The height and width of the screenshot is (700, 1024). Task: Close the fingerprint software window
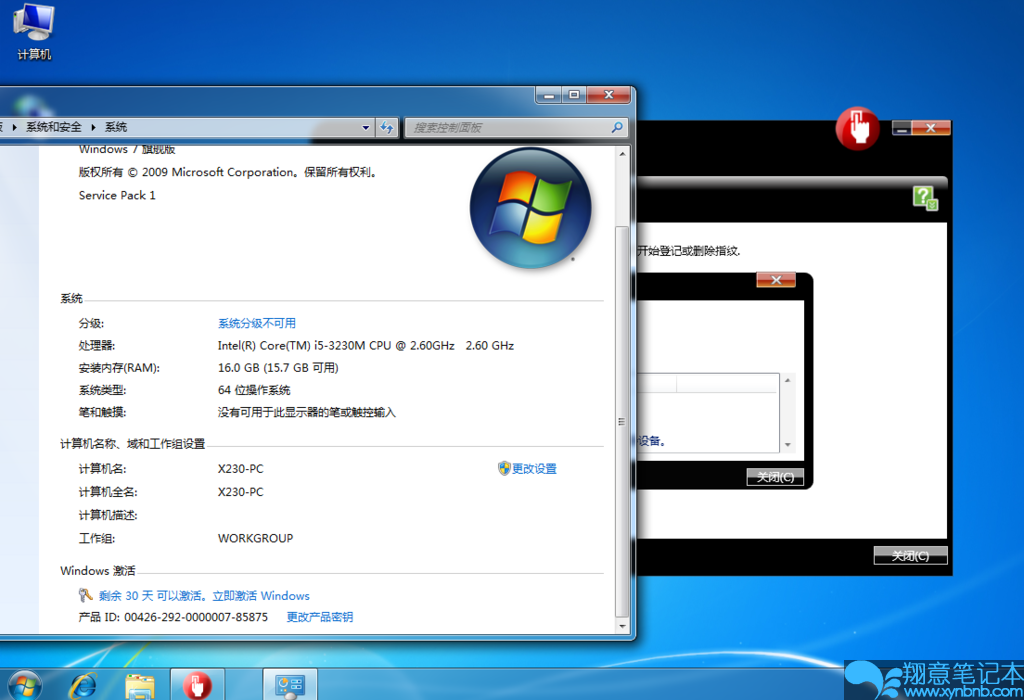931,129
